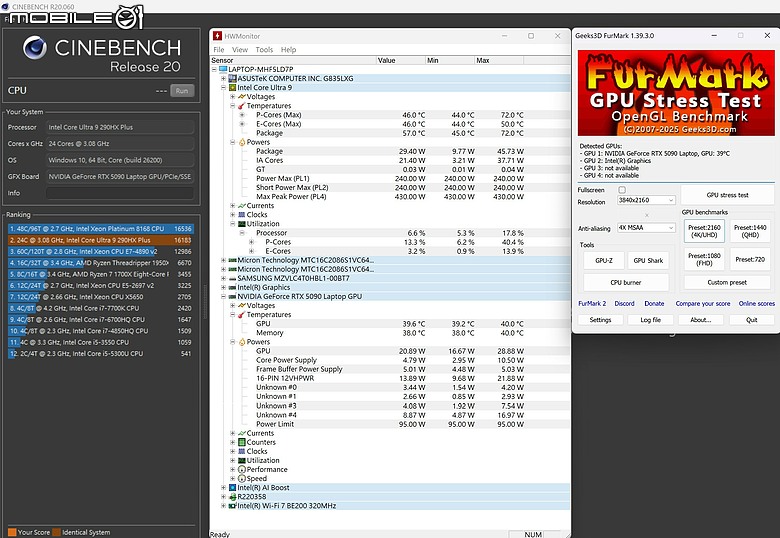Select the Intel Xeon Platinum 8168 ranking row
Viewport: 780px width, 538px height.
(x=100, y=229)
